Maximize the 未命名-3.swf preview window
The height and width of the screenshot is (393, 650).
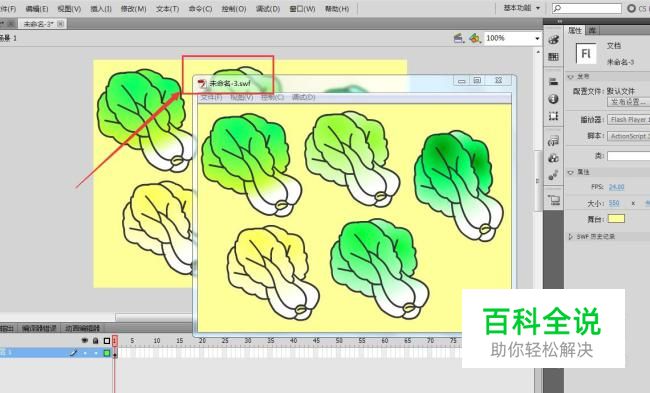(477, 80)
